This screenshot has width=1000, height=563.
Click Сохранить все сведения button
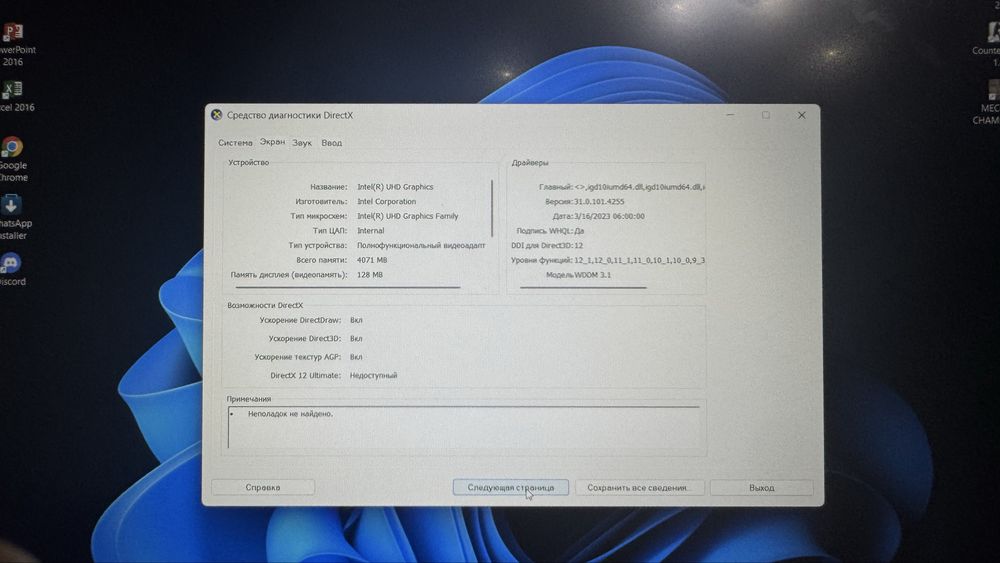(x=640, y=487)
